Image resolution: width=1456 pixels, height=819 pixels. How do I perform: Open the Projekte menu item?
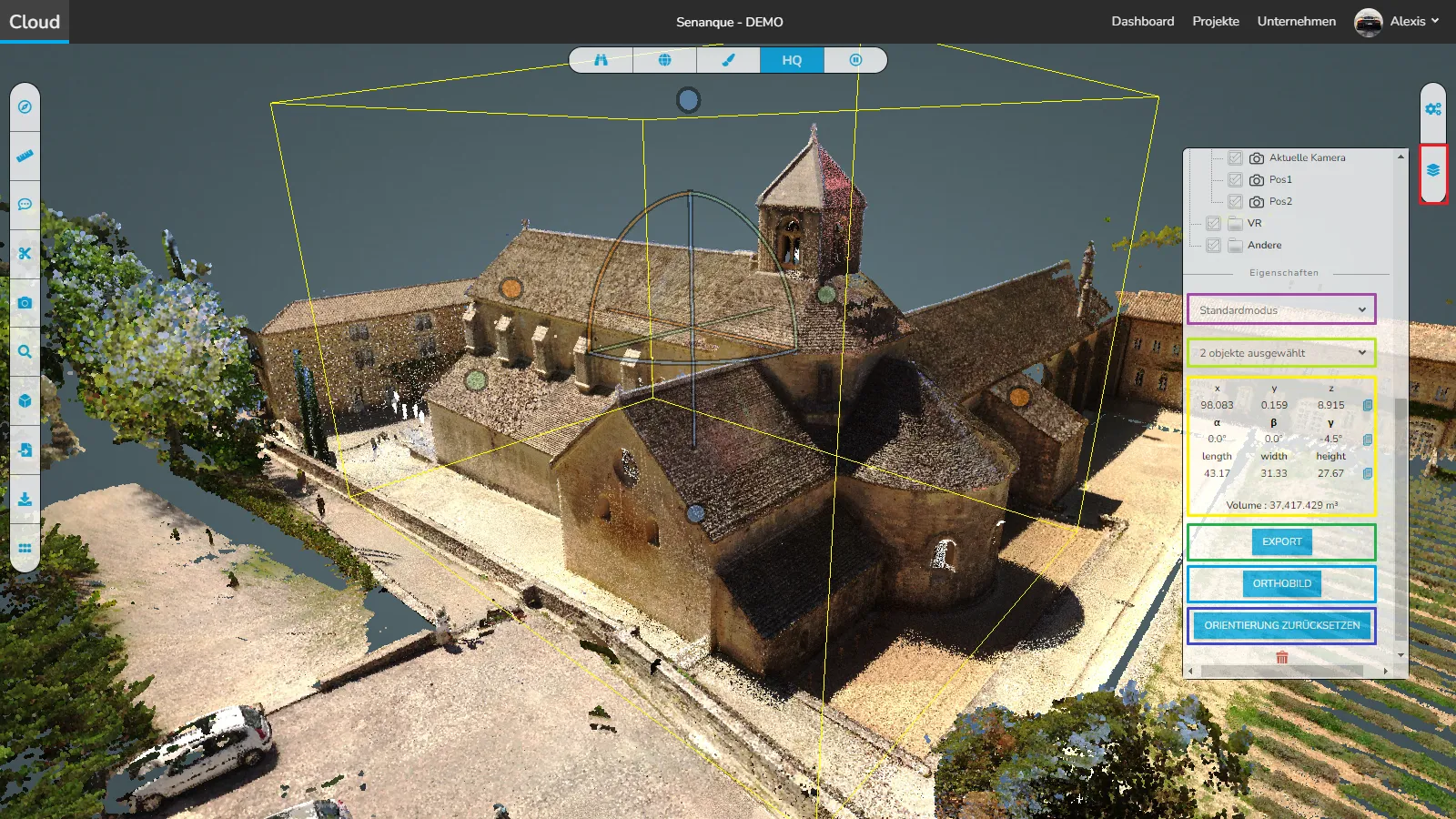pyautogui.click(x=1216, y=22)
